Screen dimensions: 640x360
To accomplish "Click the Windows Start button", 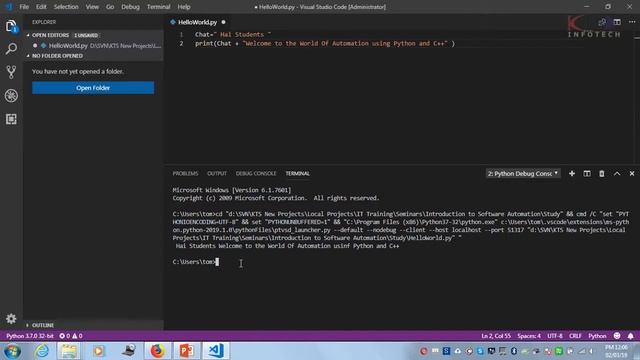I will click(x=12, y=351).
